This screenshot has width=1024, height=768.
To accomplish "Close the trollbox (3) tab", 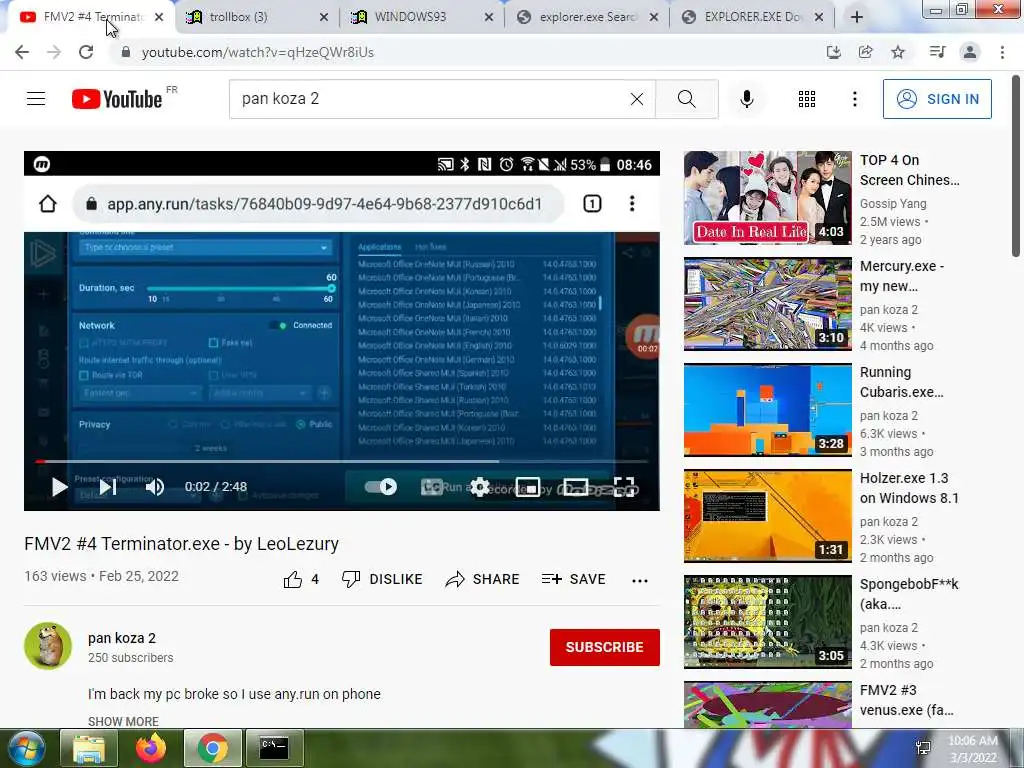I will pos(323,18).
